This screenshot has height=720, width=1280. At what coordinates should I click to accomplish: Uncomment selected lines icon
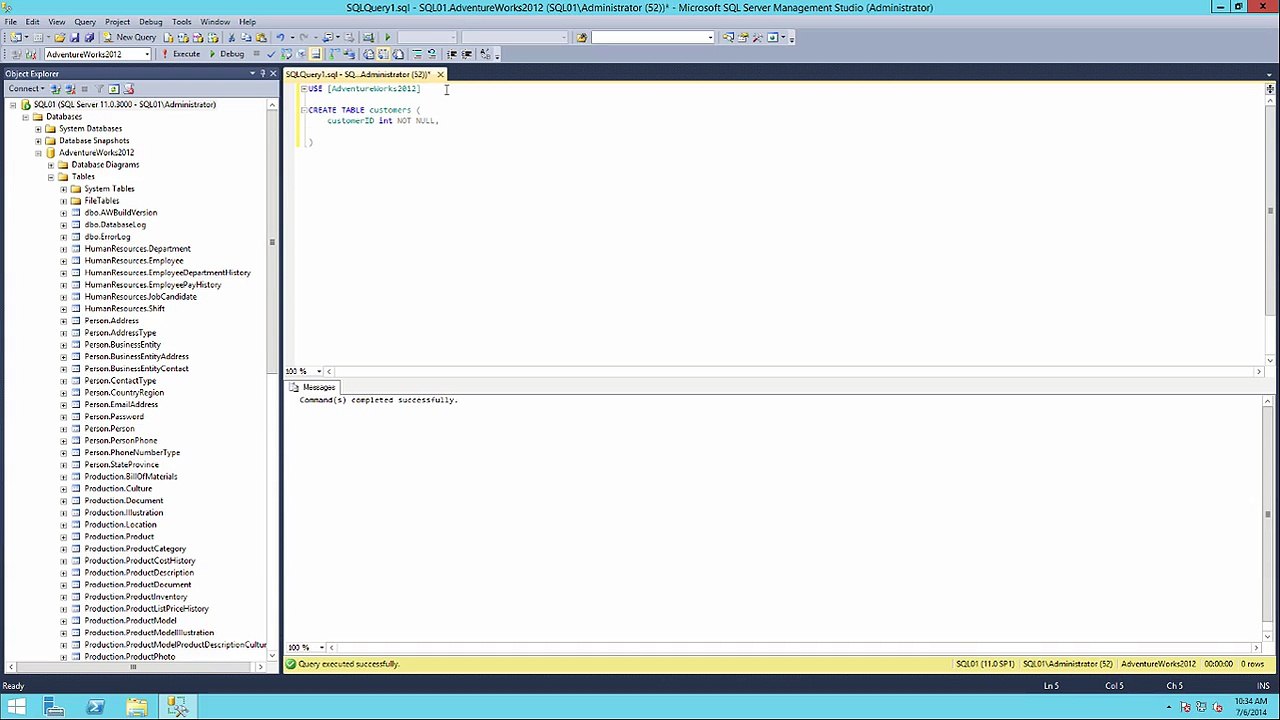click(431, 54)
